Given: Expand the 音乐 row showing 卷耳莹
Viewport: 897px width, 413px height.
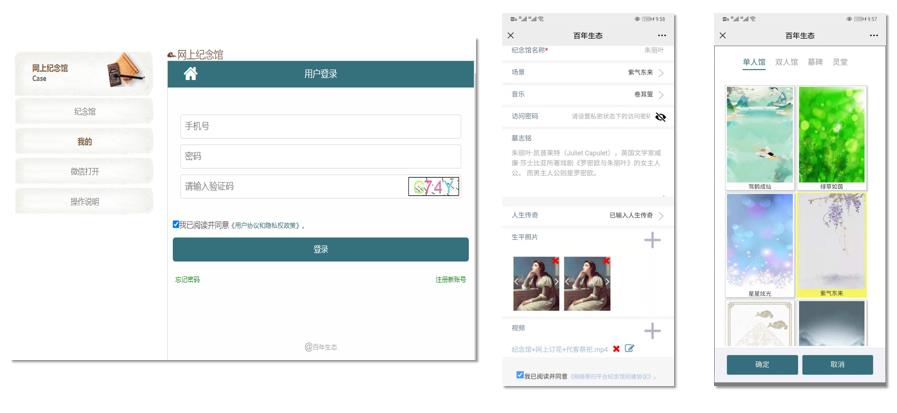Looking at the screenshot, I should coord(660,95).
